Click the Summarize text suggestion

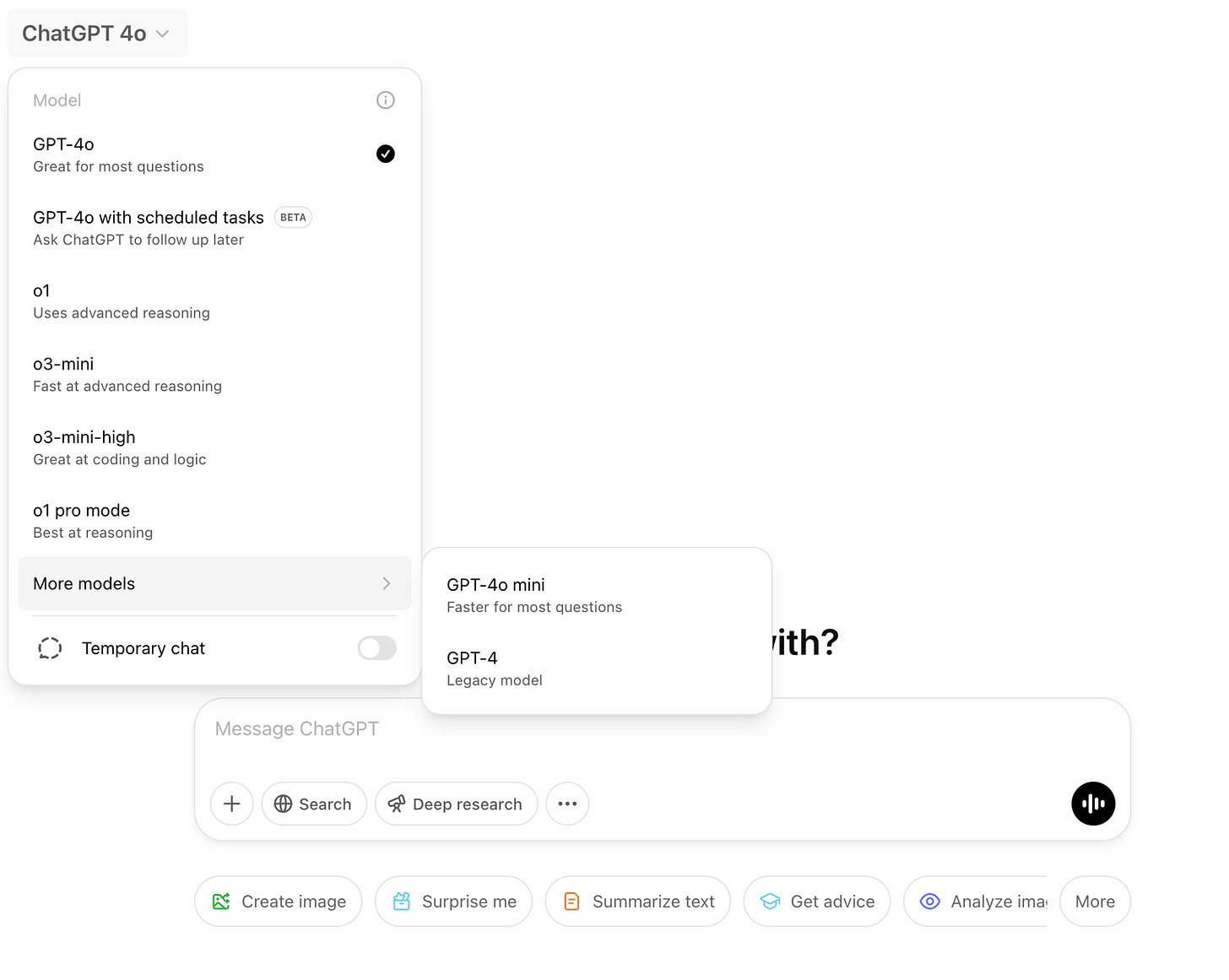click(x=638, y=901)
